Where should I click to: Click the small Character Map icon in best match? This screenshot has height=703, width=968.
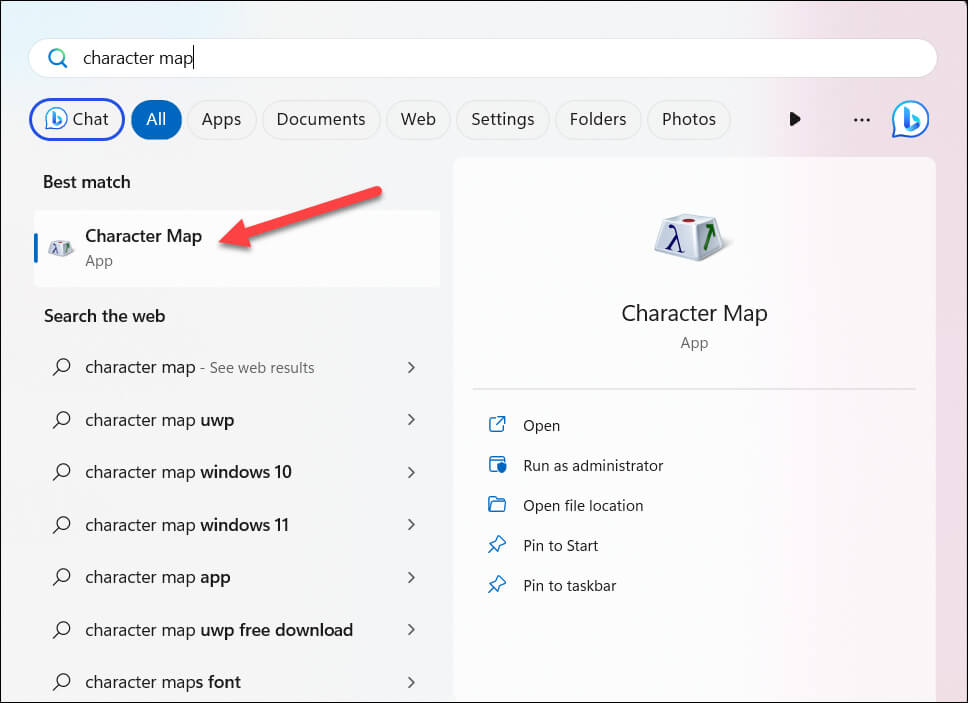tap(61, 248)
